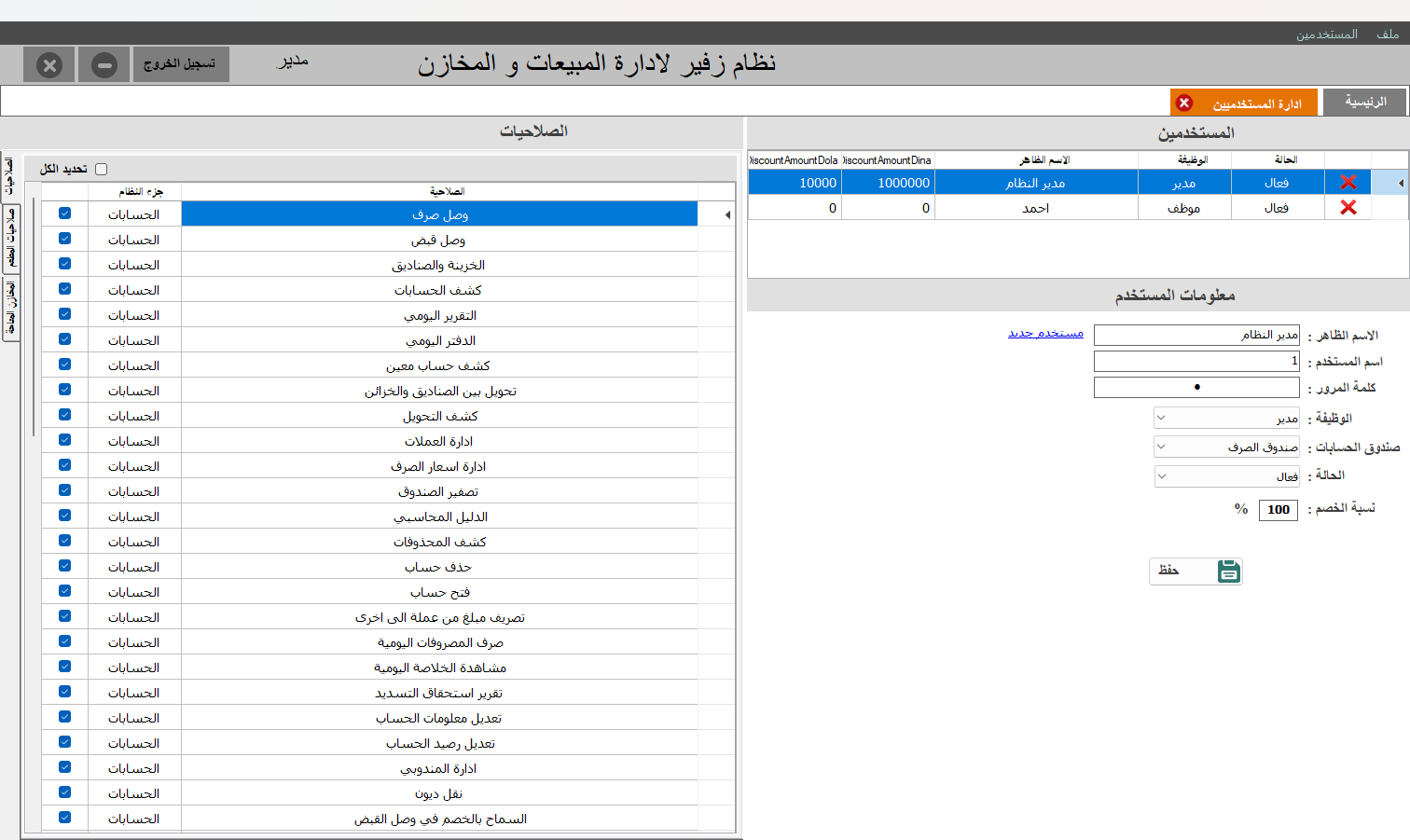Select the صلاحيات المطعم vertical tab

tap(10, 239)
